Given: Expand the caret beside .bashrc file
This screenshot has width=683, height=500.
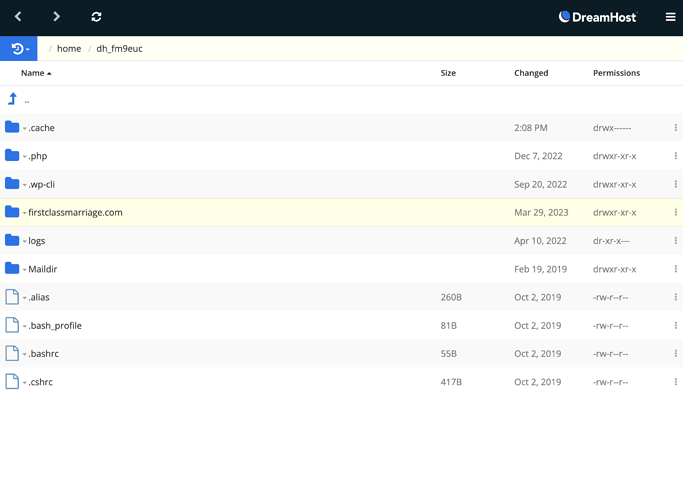Looking at the screenshot, I should click(25, 355).
